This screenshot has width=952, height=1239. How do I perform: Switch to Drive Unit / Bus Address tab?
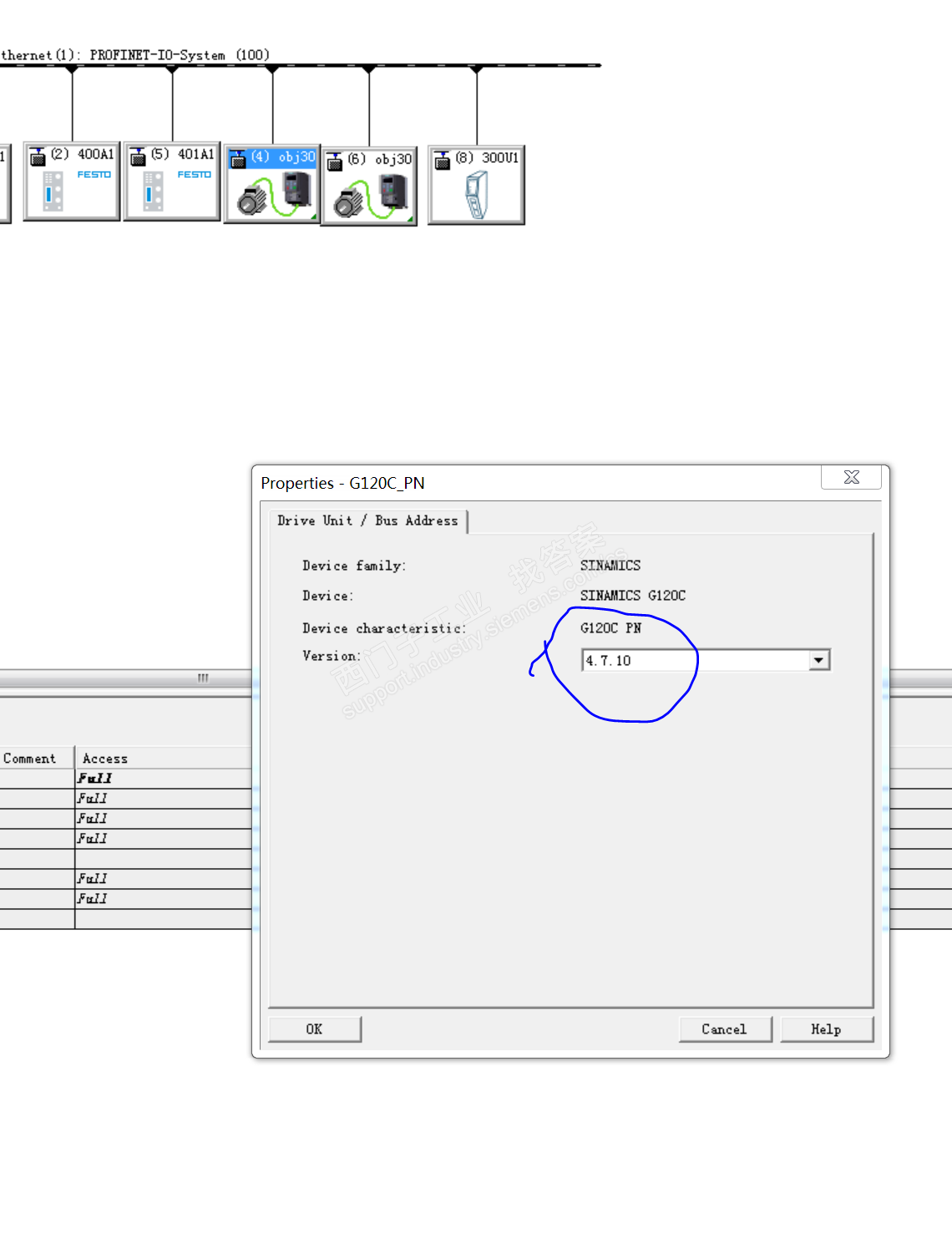[x=367, y=520]
